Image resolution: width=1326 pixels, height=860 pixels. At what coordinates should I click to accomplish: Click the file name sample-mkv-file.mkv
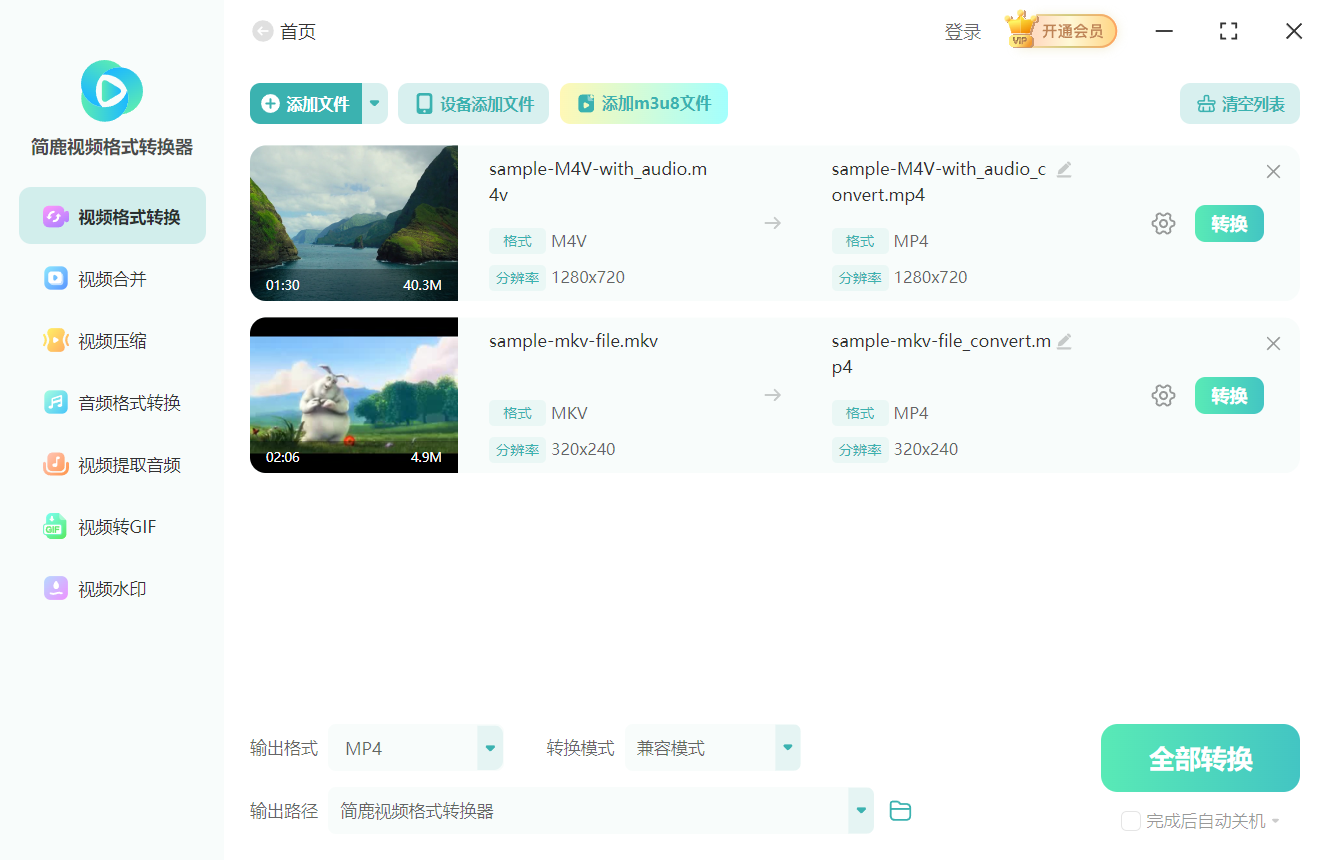click(573, 341)
